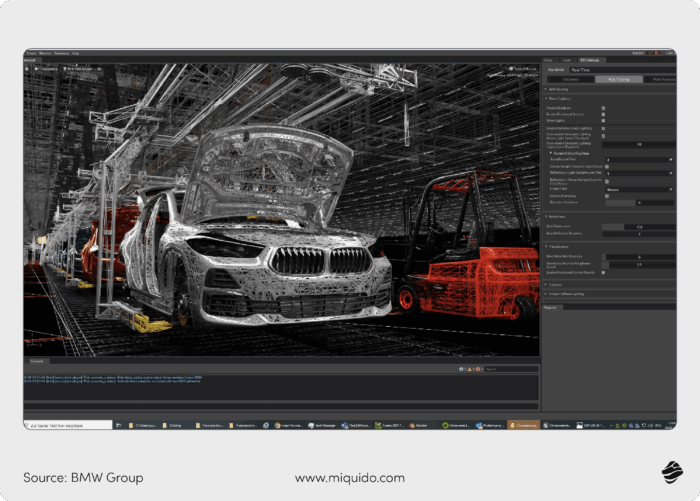Click the highlighted orange taskbar app button
This screenshot has width=700, height=501.
(524, 426)
